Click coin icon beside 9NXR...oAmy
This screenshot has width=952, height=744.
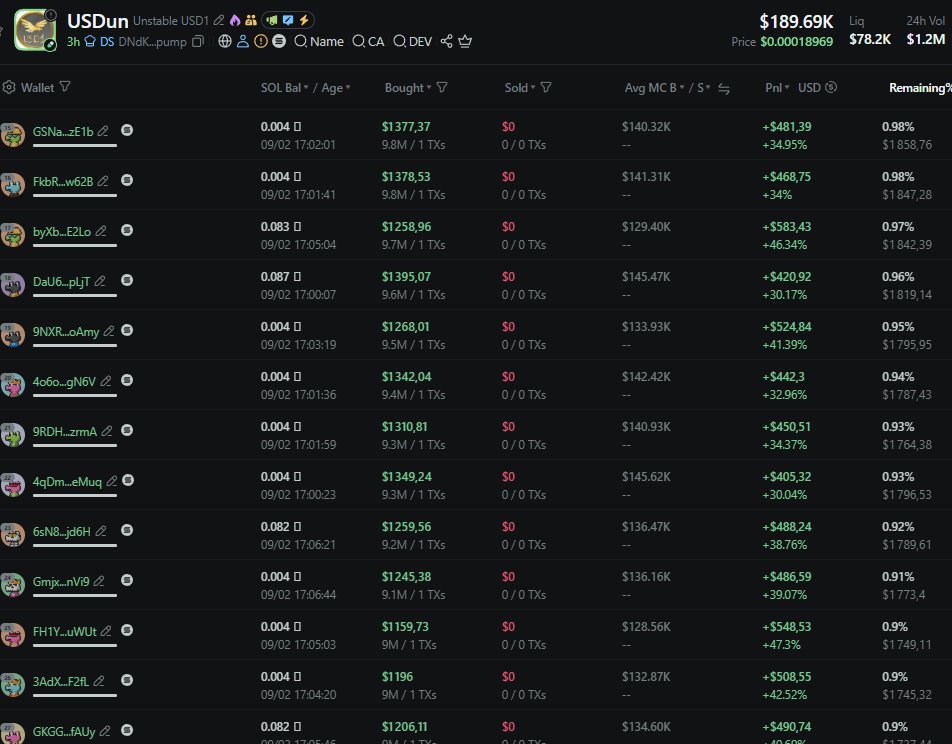click(127, 330)
